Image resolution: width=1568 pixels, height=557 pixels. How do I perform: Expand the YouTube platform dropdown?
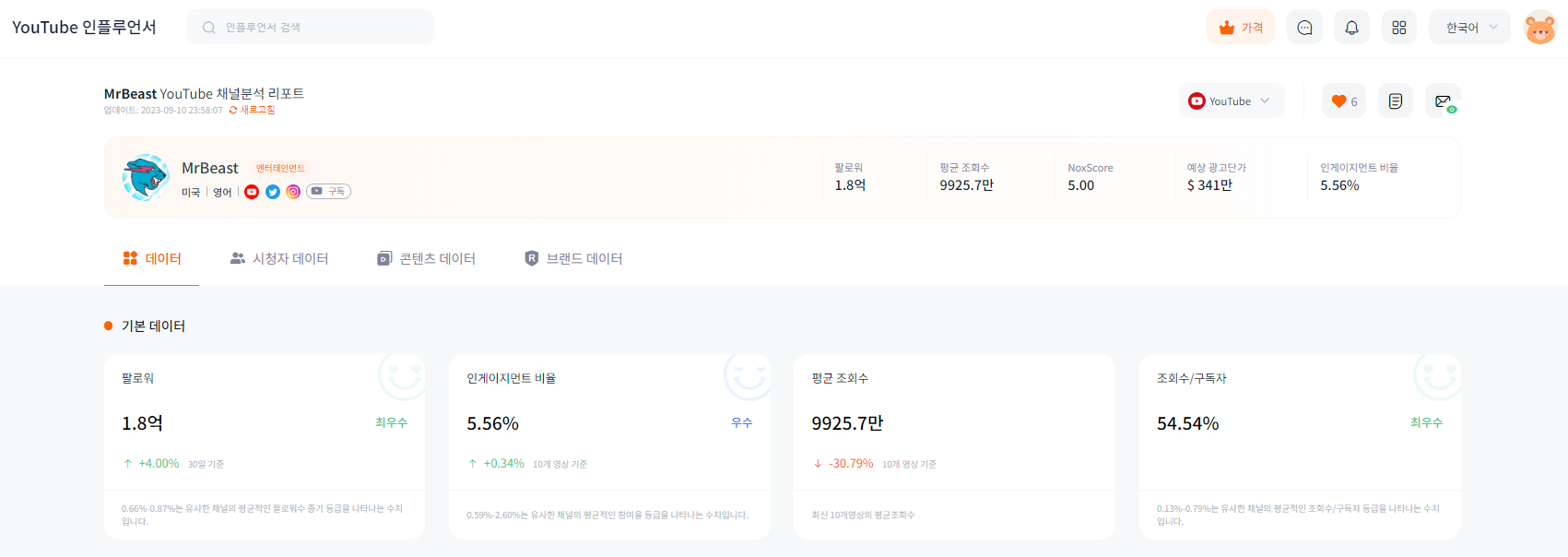[x=1232, y=101]
